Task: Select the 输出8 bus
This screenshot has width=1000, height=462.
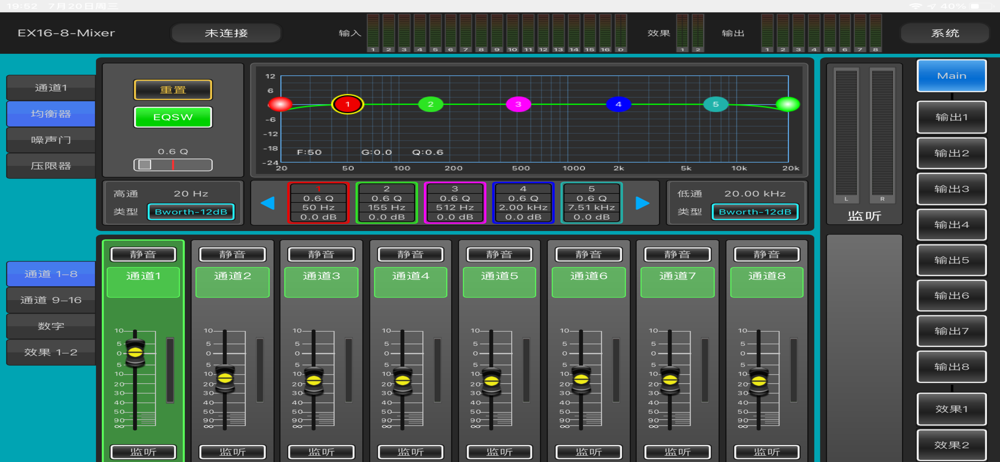Action: point(952,367)
